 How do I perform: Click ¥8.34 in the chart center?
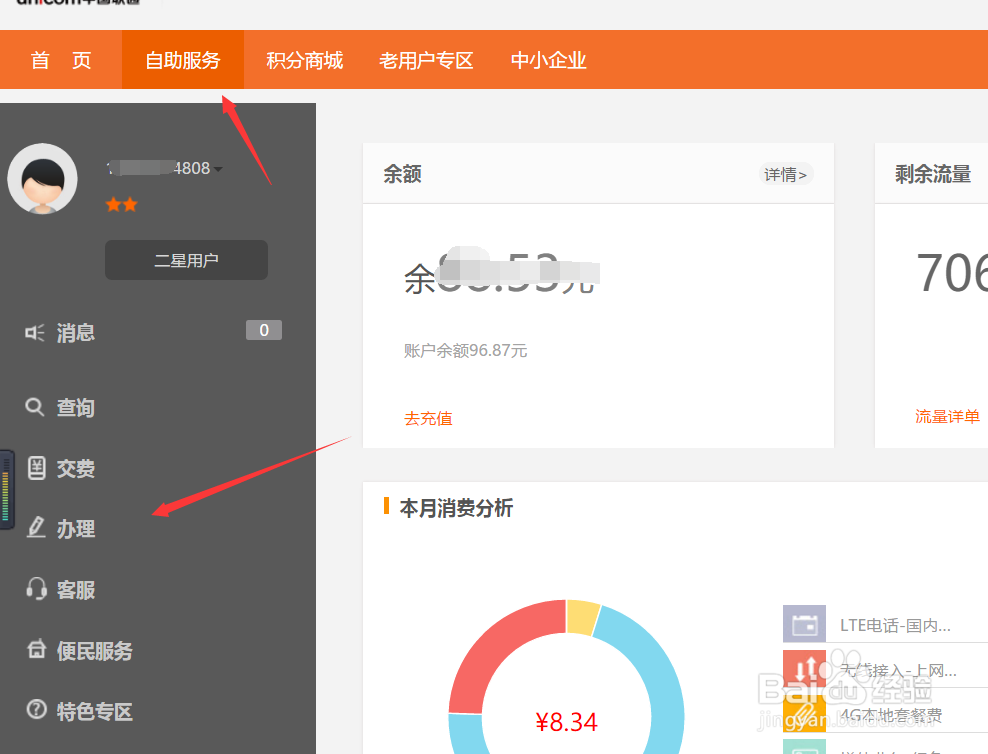click(566, 722)
